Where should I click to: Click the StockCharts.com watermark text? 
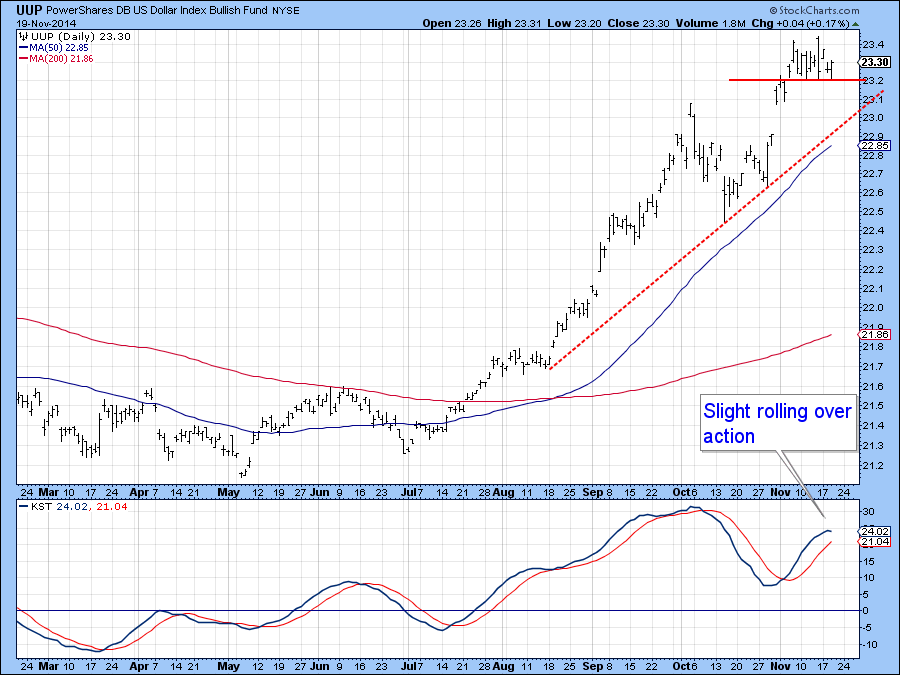(x=814, y=10)
